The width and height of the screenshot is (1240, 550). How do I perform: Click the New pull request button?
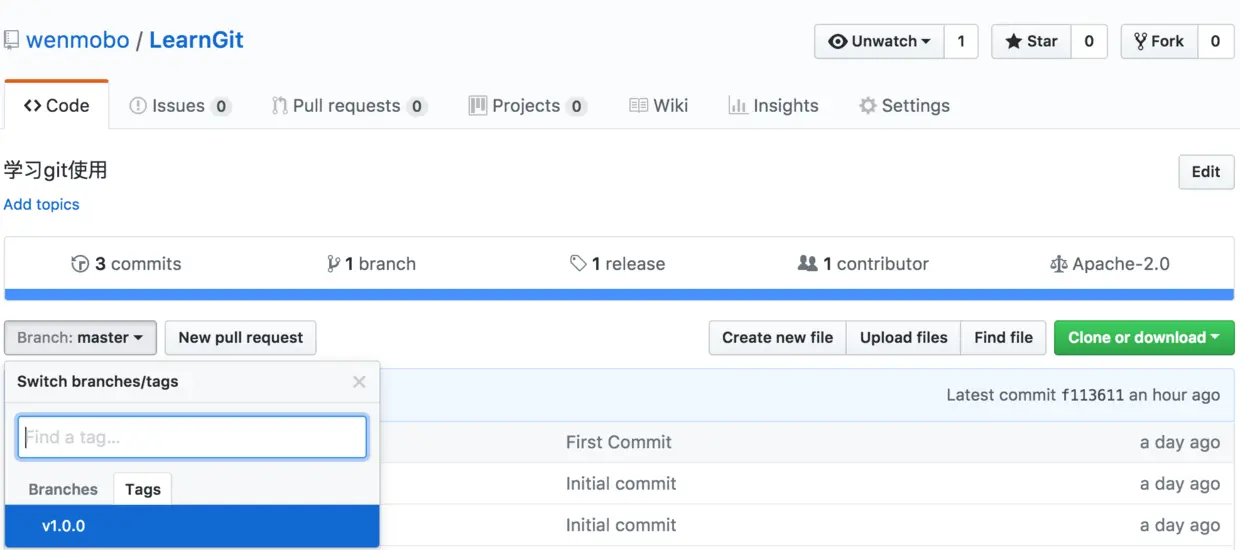click(240, 338)
